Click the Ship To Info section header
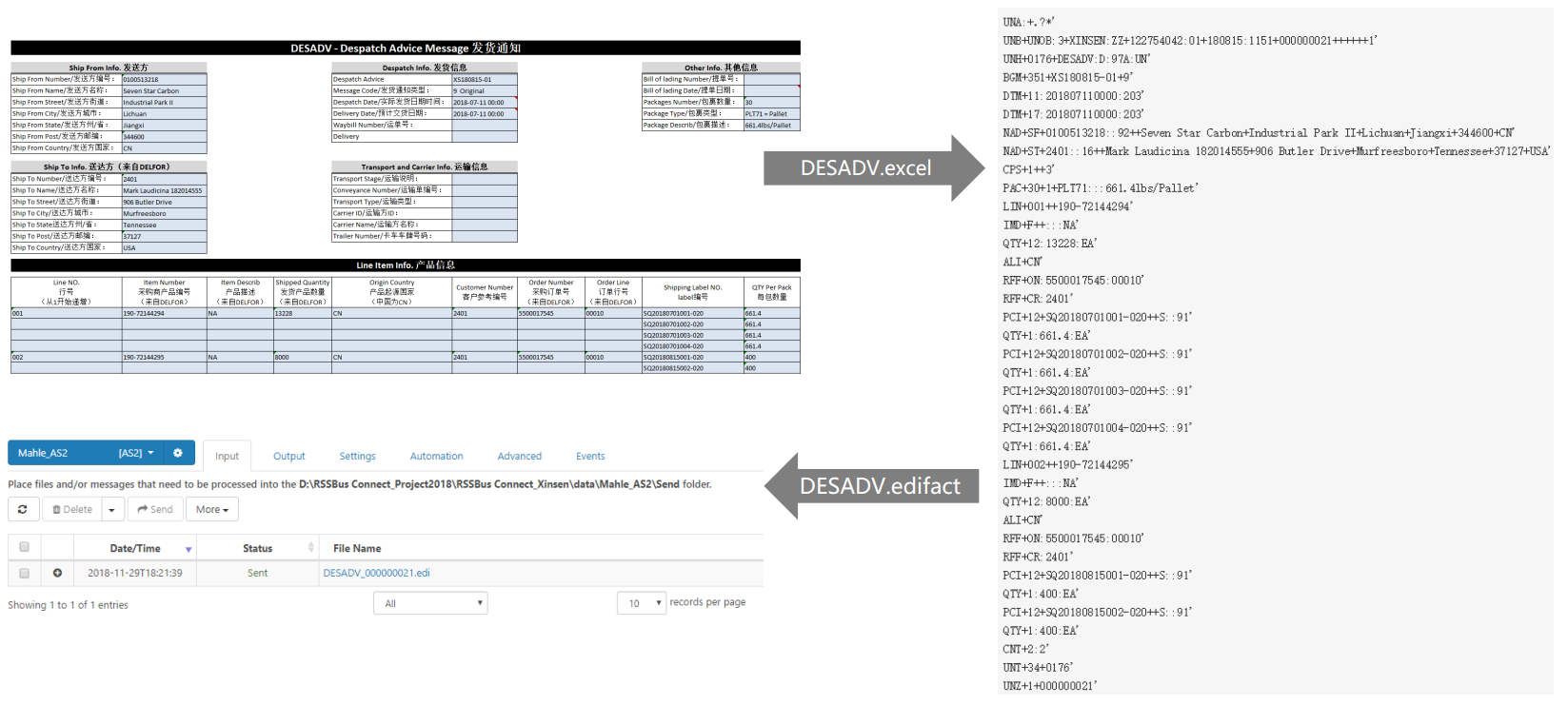 click(109, 166)
